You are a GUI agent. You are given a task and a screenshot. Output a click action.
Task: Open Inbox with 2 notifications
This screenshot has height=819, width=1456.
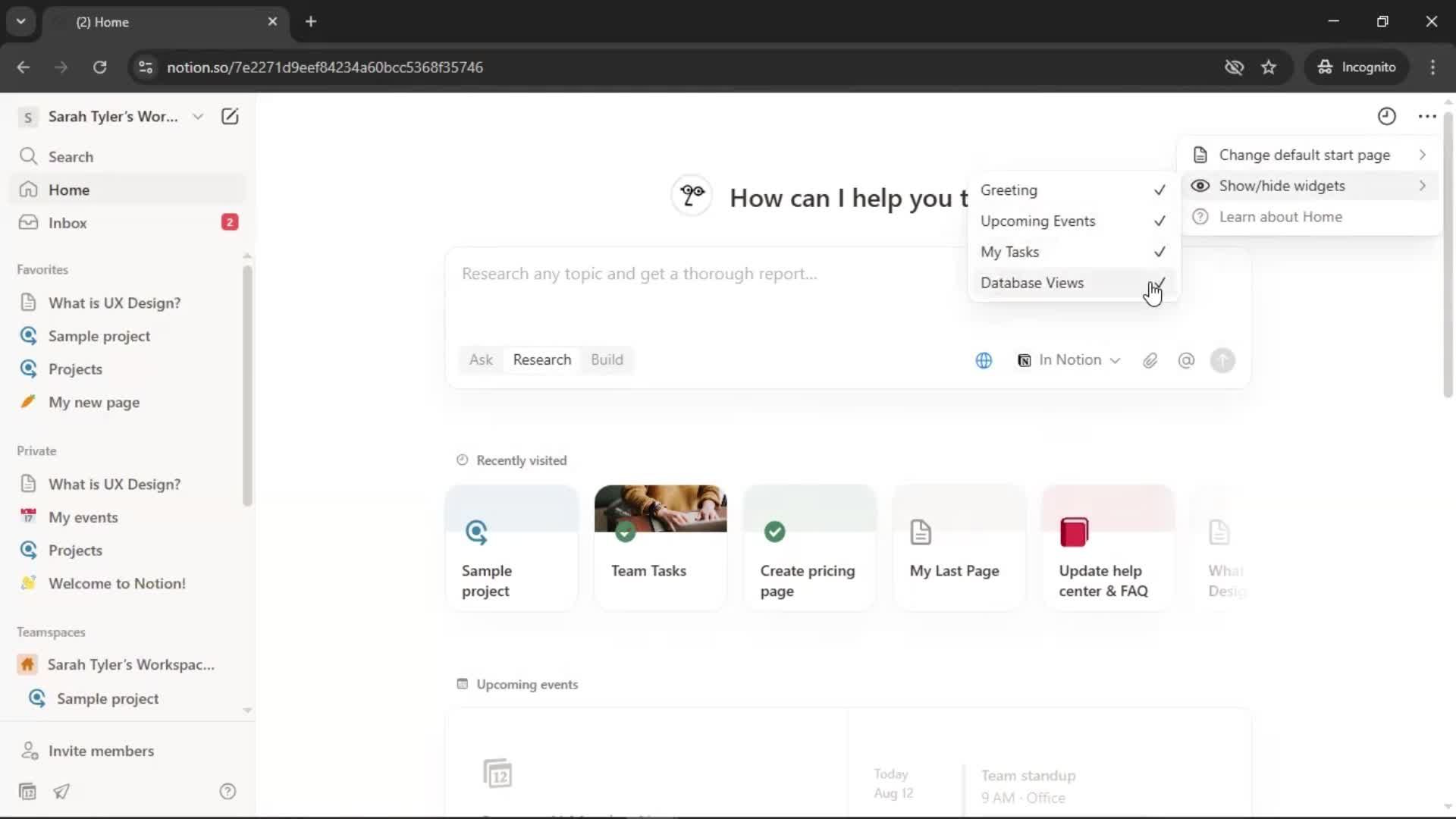coord(127,223)
